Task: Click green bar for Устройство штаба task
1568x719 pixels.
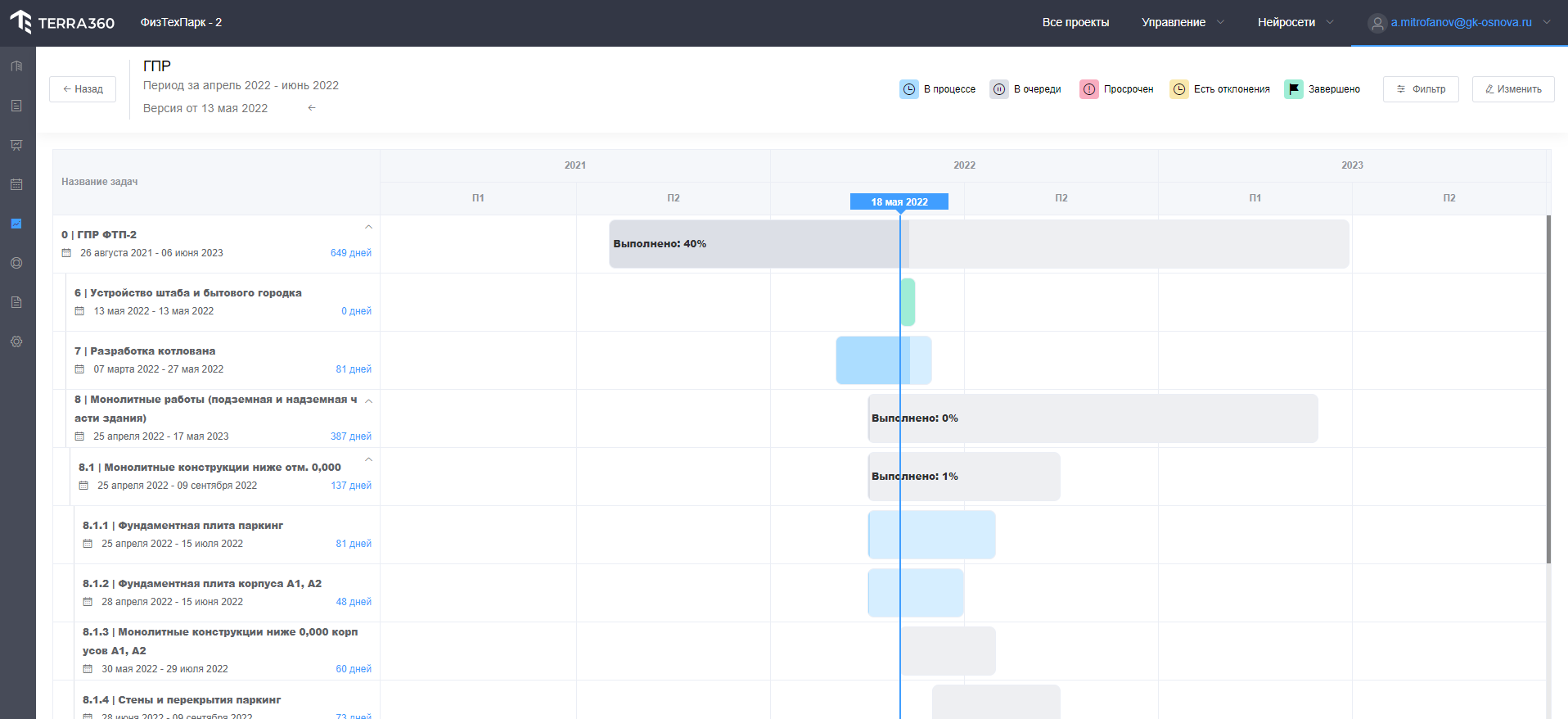Action: 908,302
